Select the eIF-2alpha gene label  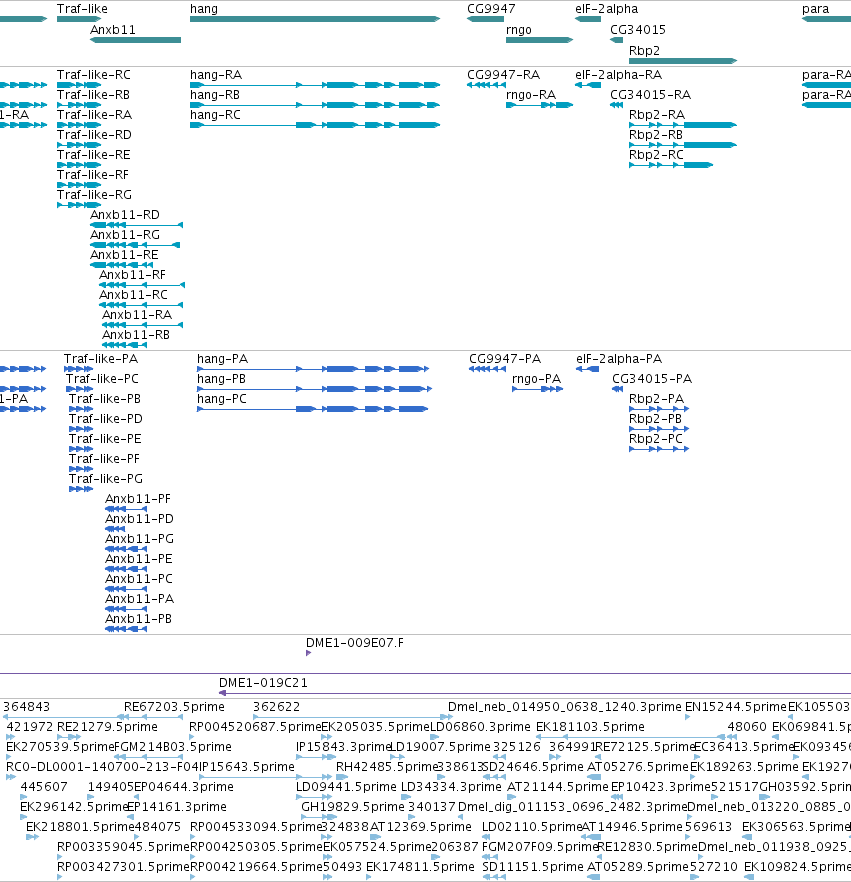(606, 9)
